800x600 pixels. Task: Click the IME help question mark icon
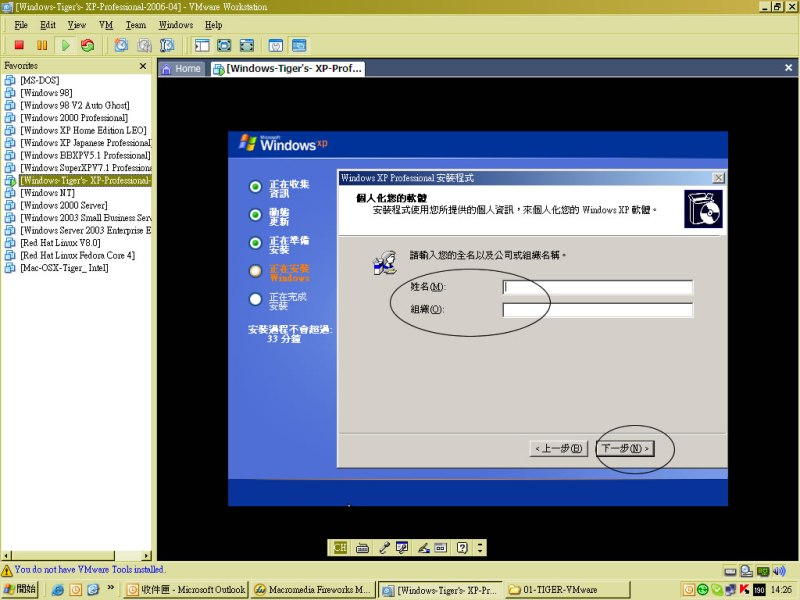(462, 548)
